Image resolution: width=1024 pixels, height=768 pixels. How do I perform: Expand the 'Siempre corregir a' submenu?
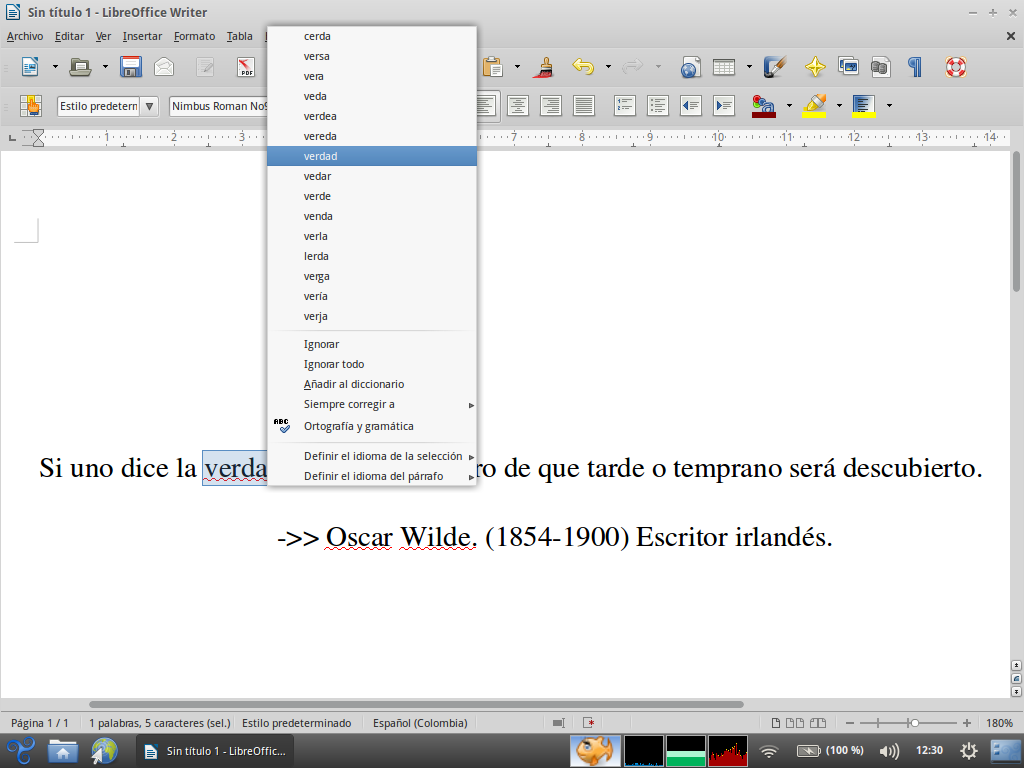[x=372, y=404]
